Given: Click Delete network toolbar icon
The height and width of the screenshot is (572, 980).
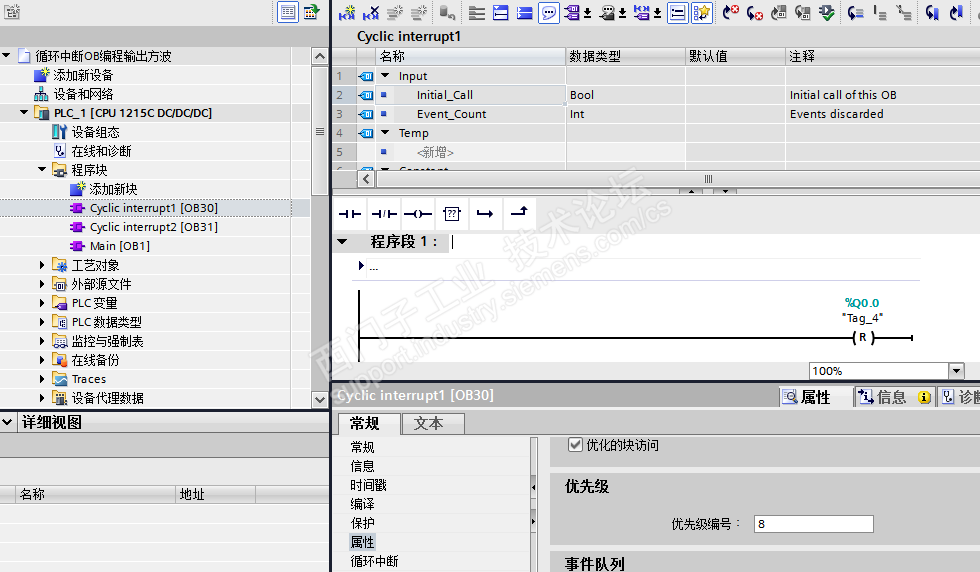Looking at the screenshot, I should tap(371, 12).
